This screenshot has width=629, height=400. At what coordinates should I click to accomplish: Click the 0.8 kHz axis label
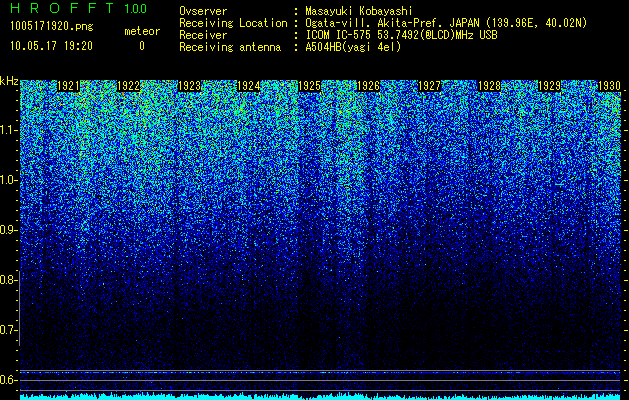8,280
